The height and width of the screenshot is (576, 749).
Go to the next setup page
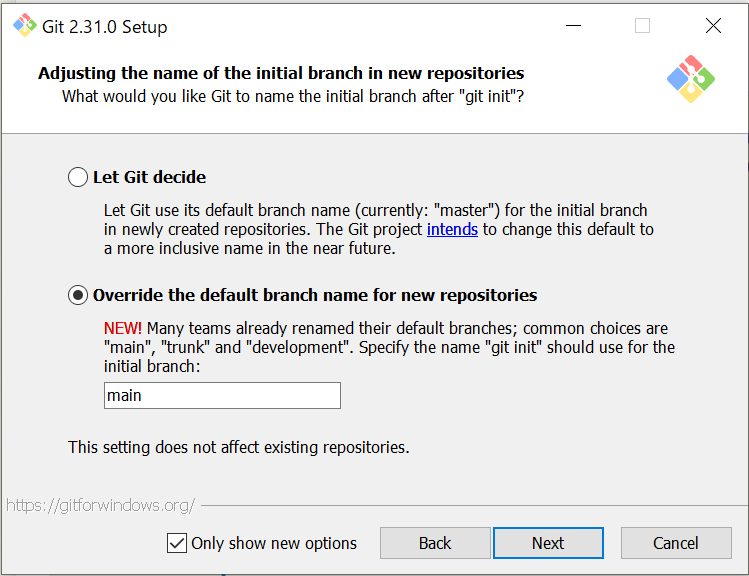coord(548,543)
